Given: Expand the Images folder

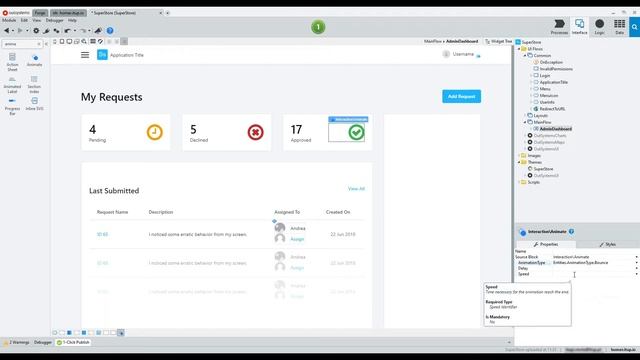Looking at the screenshot, I should point(519,156).
